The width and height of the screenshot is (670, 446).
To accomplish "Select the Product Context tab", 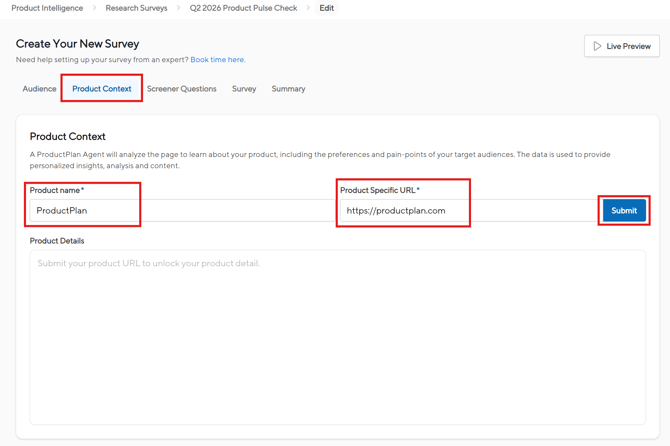I will 101,89.
